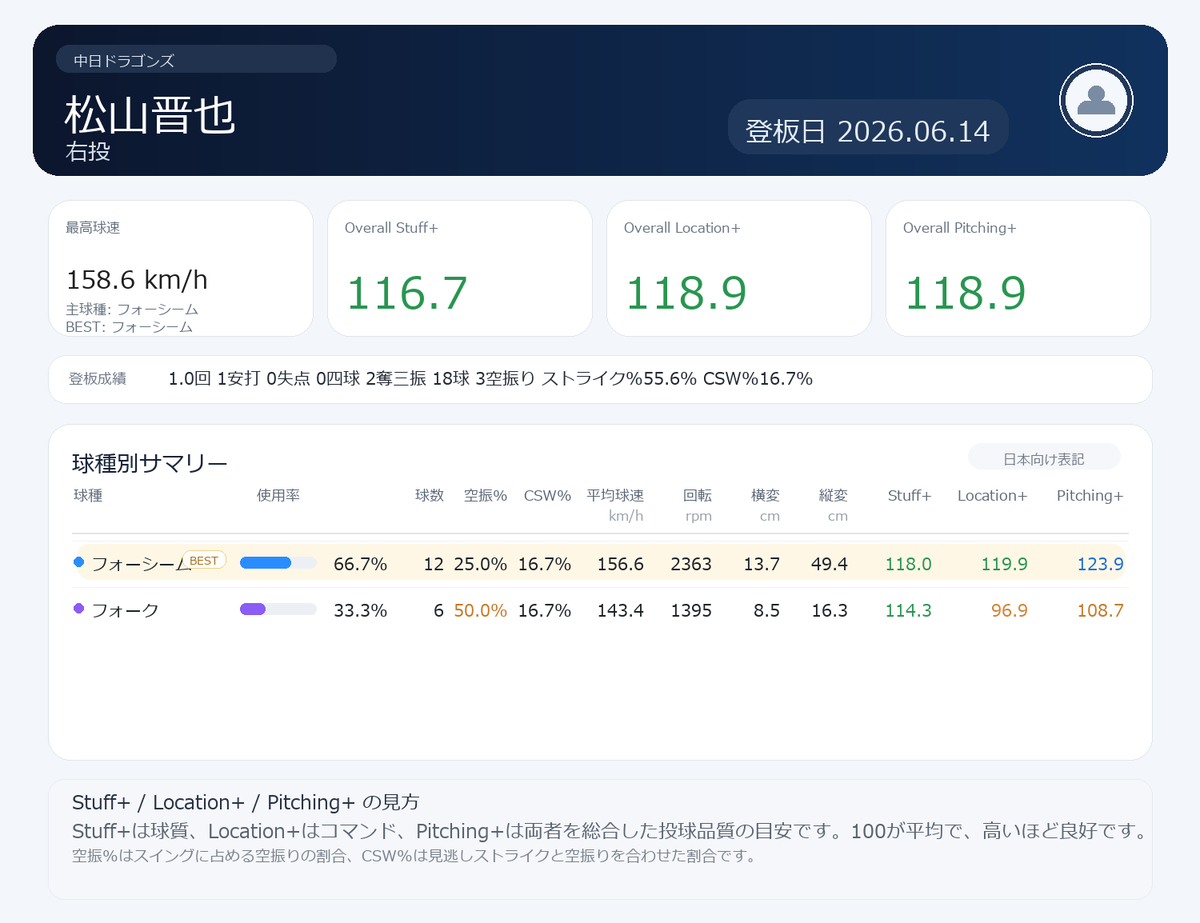
Task: Click the 156.6 average velocity cell
Action: [620, 564]
